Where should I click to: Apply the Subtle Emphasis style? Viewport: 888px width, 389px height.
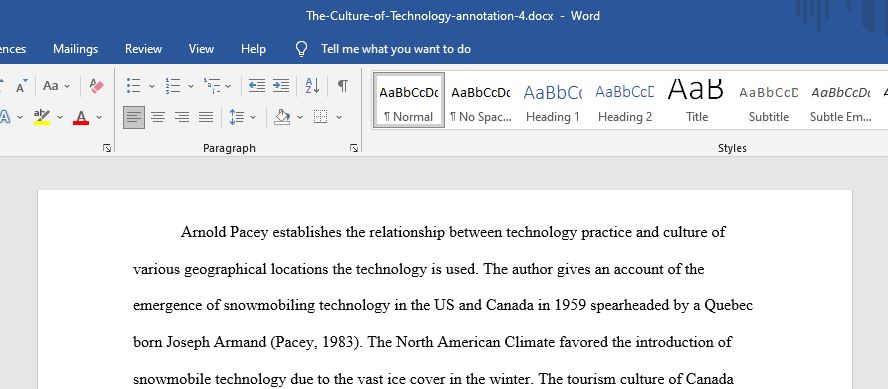click(x=840, y=100)
